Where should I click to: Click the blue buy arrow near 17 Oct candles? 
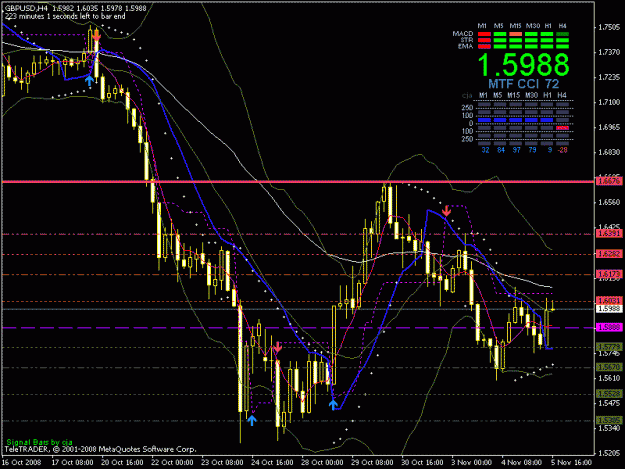click(x=89, y=80)
